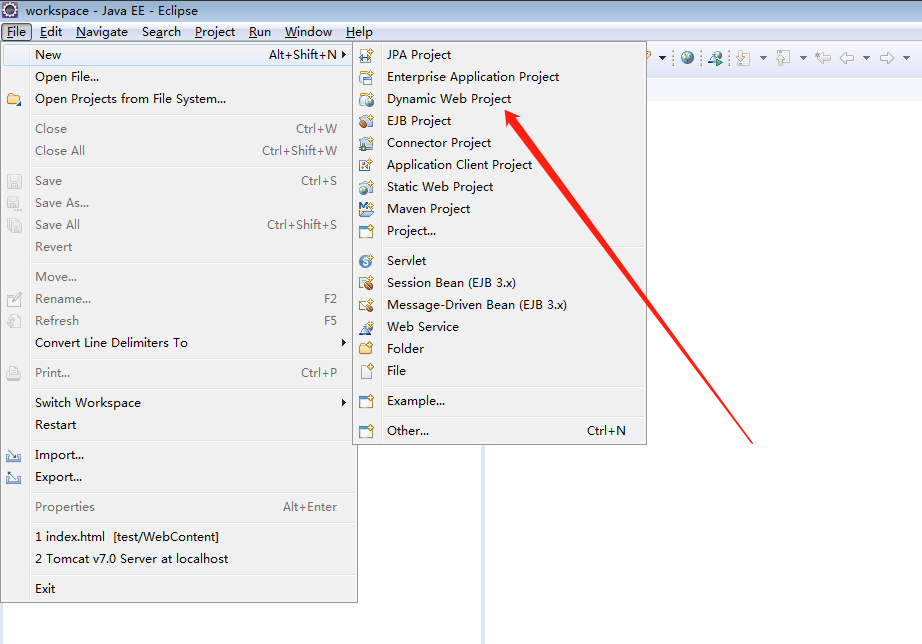Viewport: 922px width, 644px height.
Task: Click the Previous Annotation toolbar icon
Action: coord(783,58)
